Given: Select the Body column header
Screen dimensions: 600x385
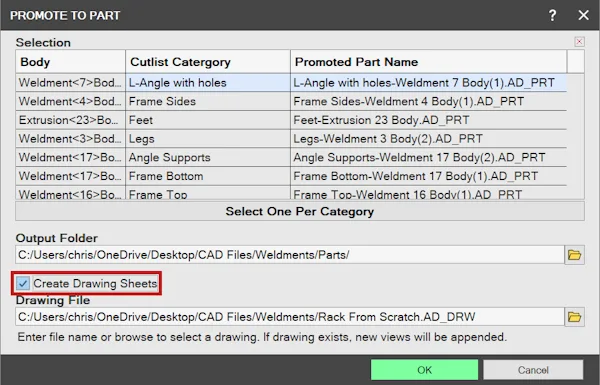Looking at the screenshot, I should [70, 62].
